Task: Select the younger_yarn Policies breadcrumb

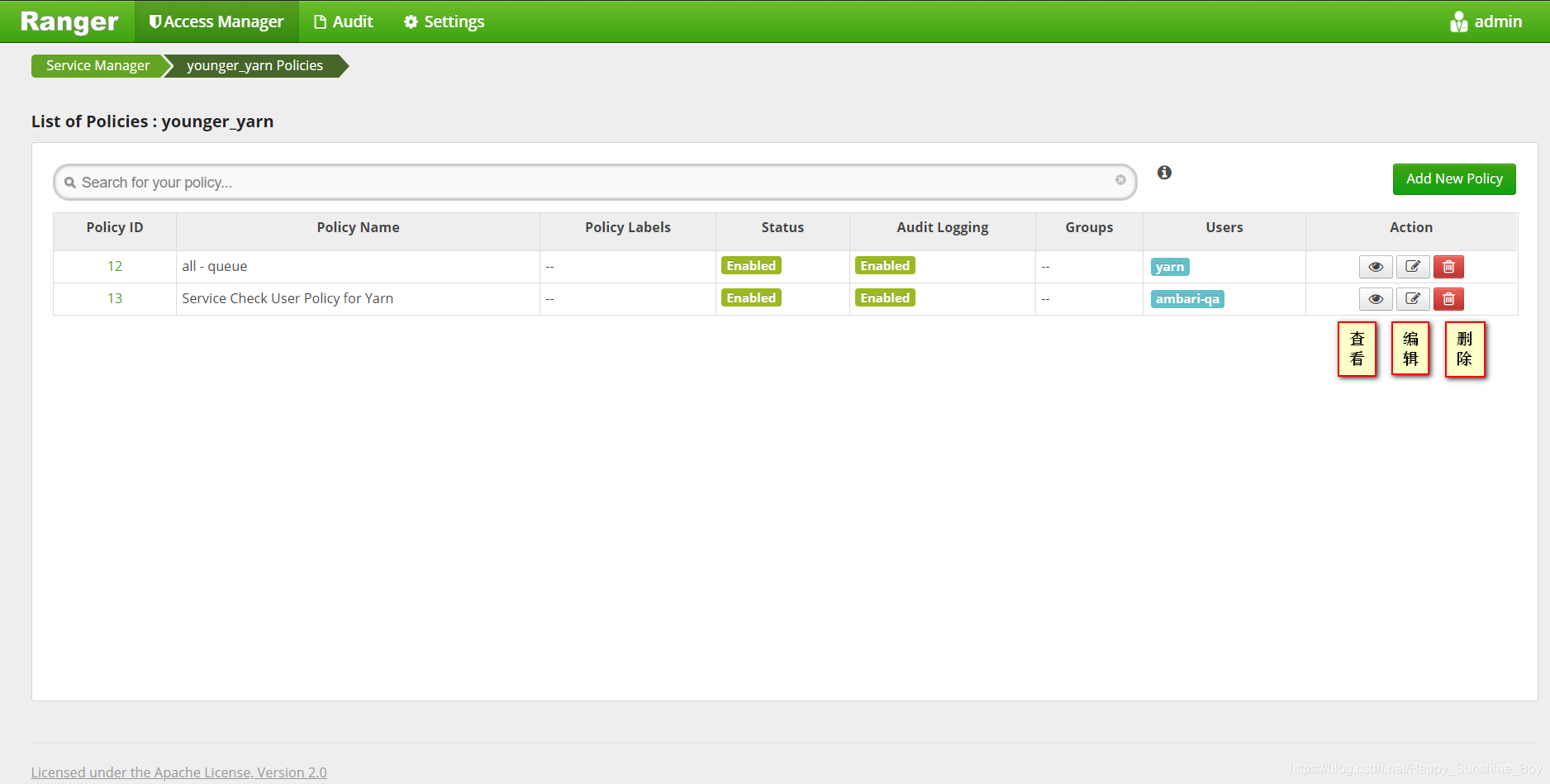Action: coord(253,65)
